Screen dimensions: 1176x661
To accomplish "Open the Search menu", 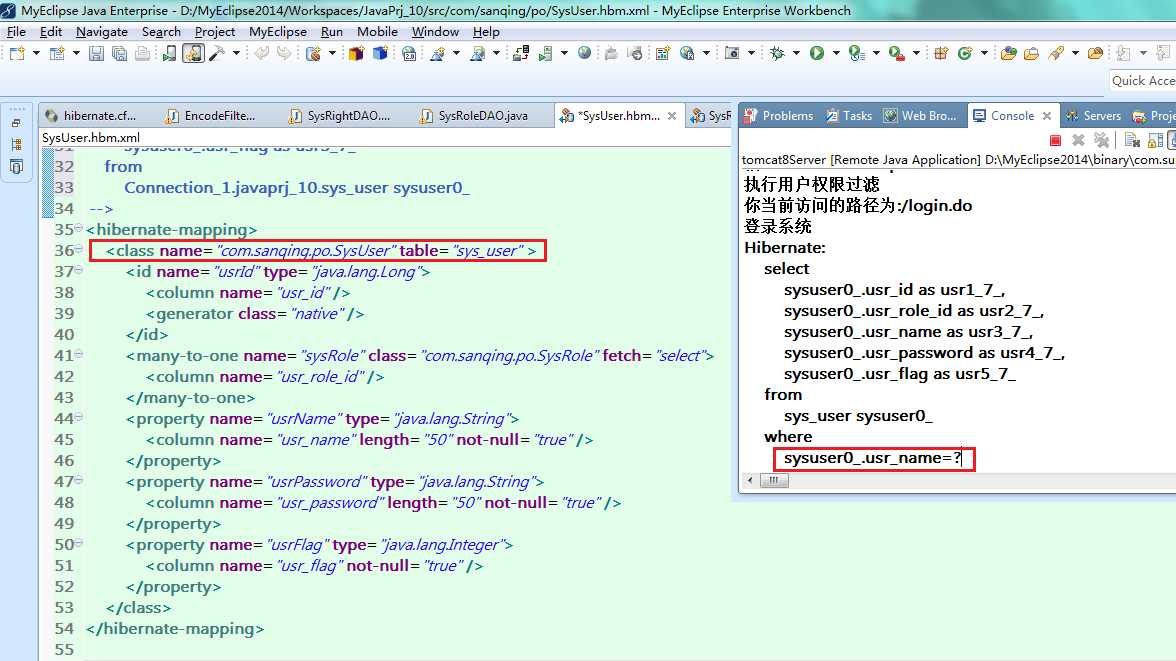I will click(161, 32).
